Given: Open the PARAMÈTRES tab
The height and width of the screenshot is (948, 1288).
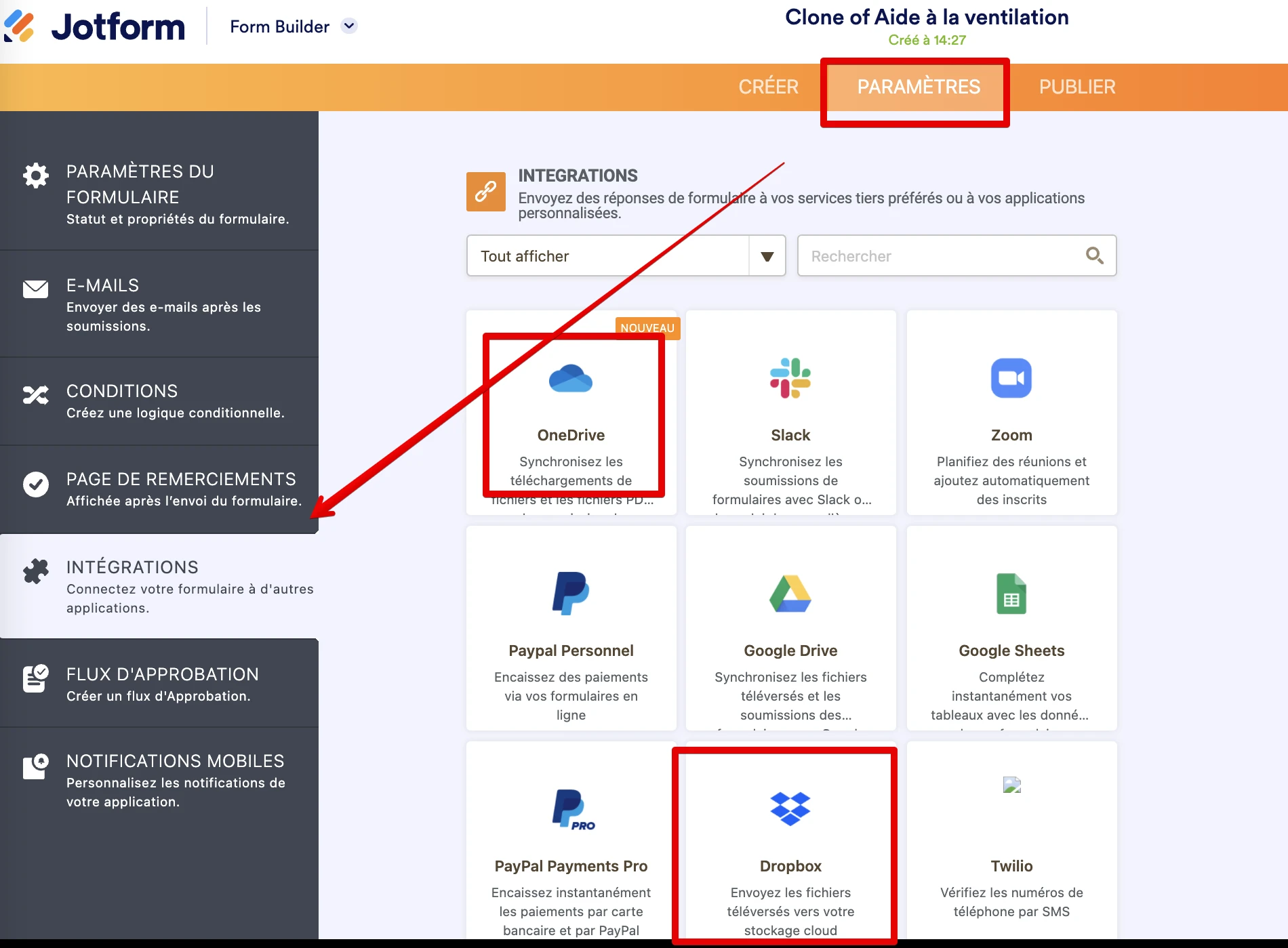Looking at the screenshot, I should 918,87.
